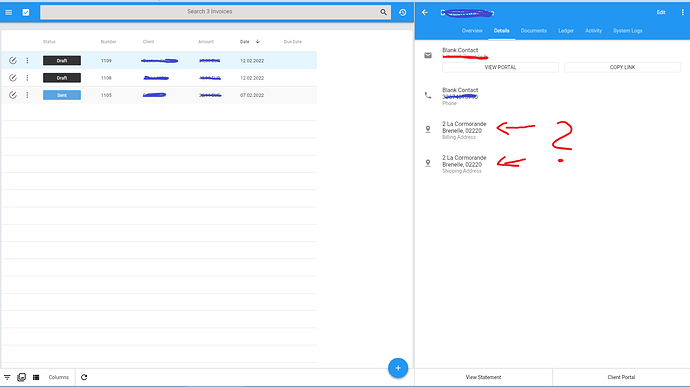Click the COPY LINK button
The image size is (690, 387).
click(x=622, y=67)
